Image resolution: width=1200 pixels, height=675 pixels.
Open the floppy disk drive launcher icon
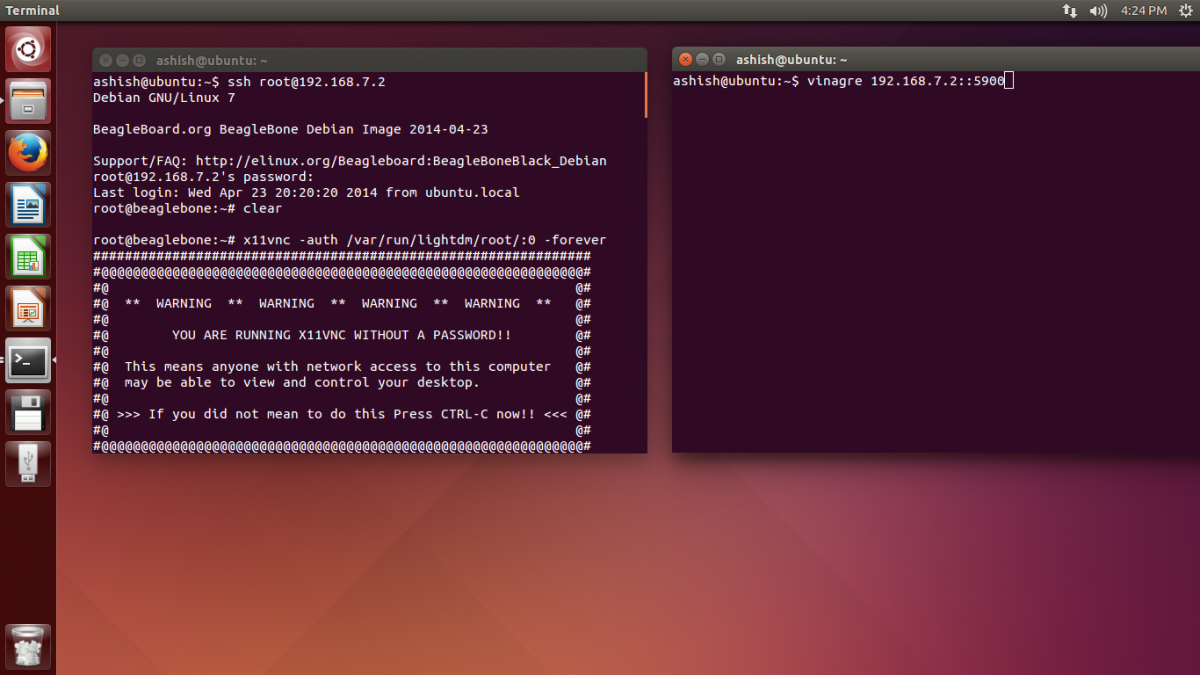pyautogui.click(x=27, y=412)
